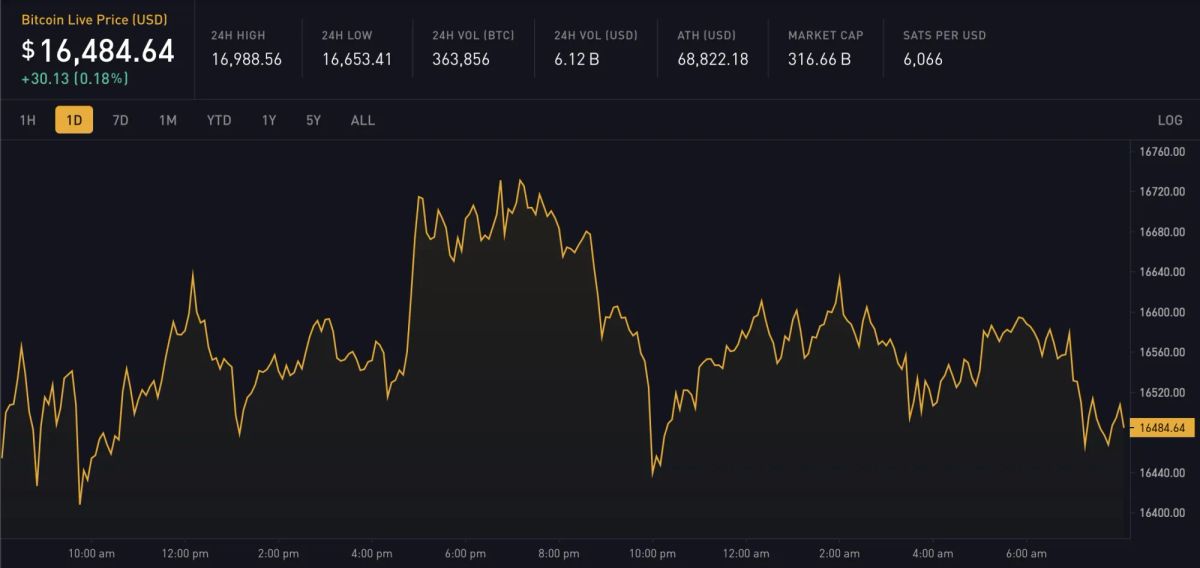Click the 4:00 pm time axis label
The width and height of the screenshot is (1200, 568).
point(372,553)
